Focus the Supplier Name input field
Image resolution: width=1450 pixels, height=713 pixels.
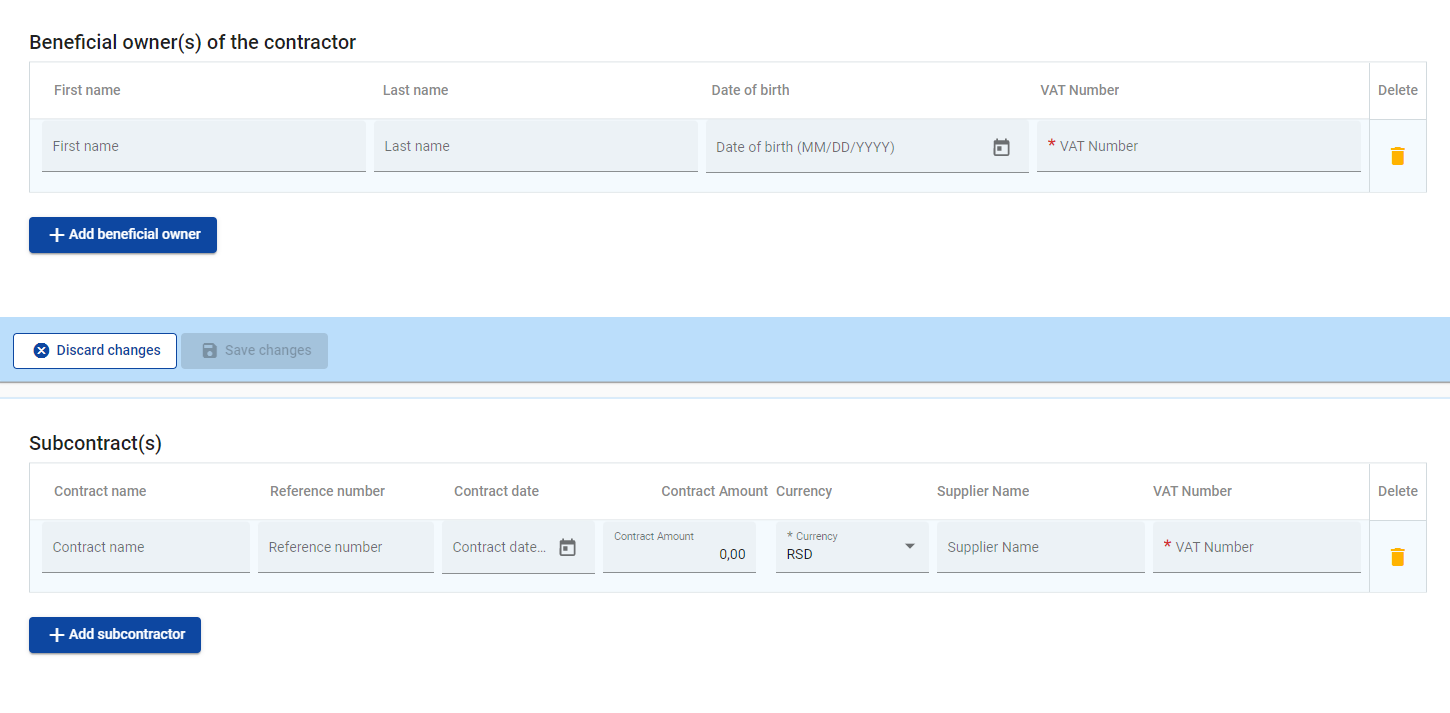click(1040, 548)
